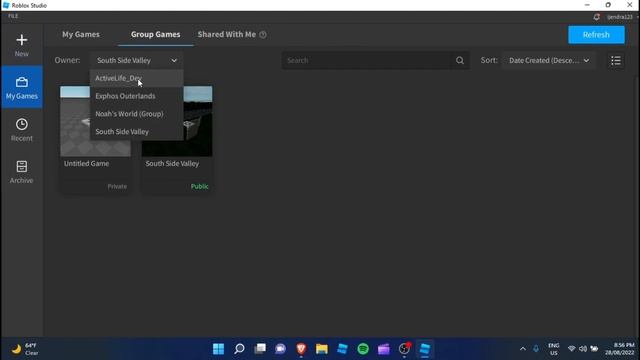The width and height of the screenshot is (640, 360).
Task: Open the clock and date on the taskbar
Action: tap(620, 349)
